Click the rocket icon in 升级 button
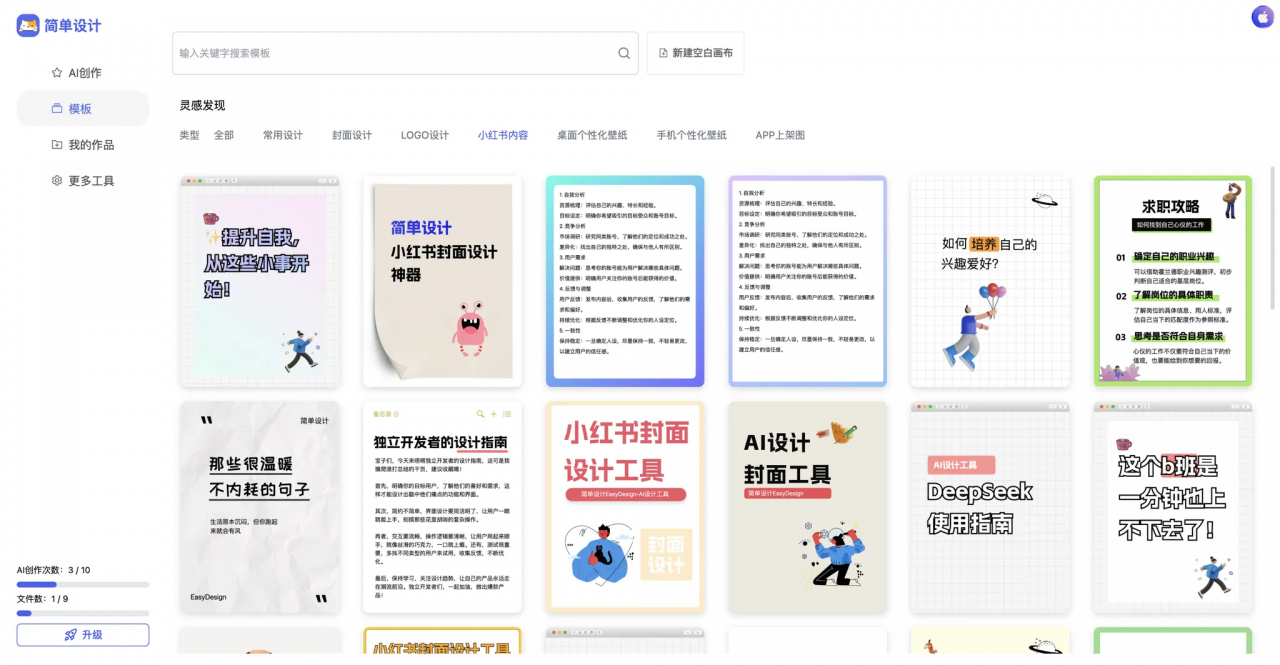The width and height of the screenshot is (1280, 665). pyautogui.click(x=70, y=635)
